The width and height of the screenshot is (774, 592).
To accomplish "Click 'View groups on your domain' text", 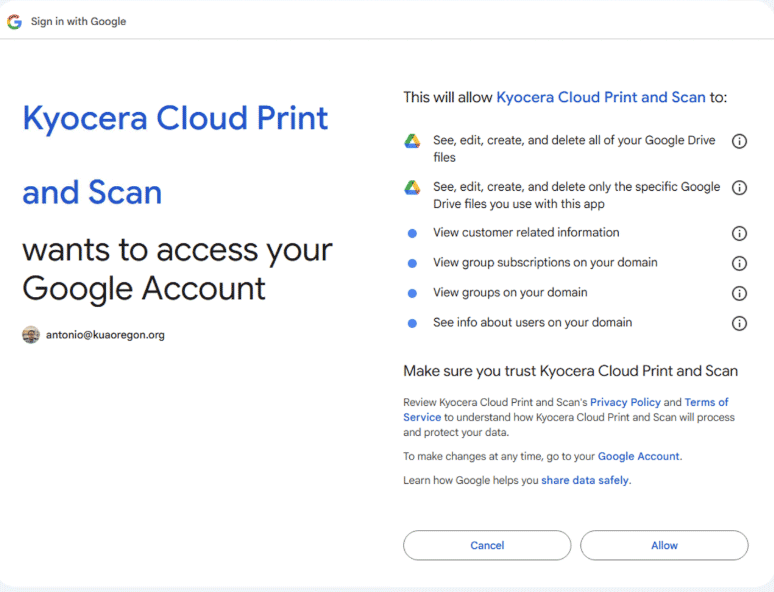I will pos(510,292).
